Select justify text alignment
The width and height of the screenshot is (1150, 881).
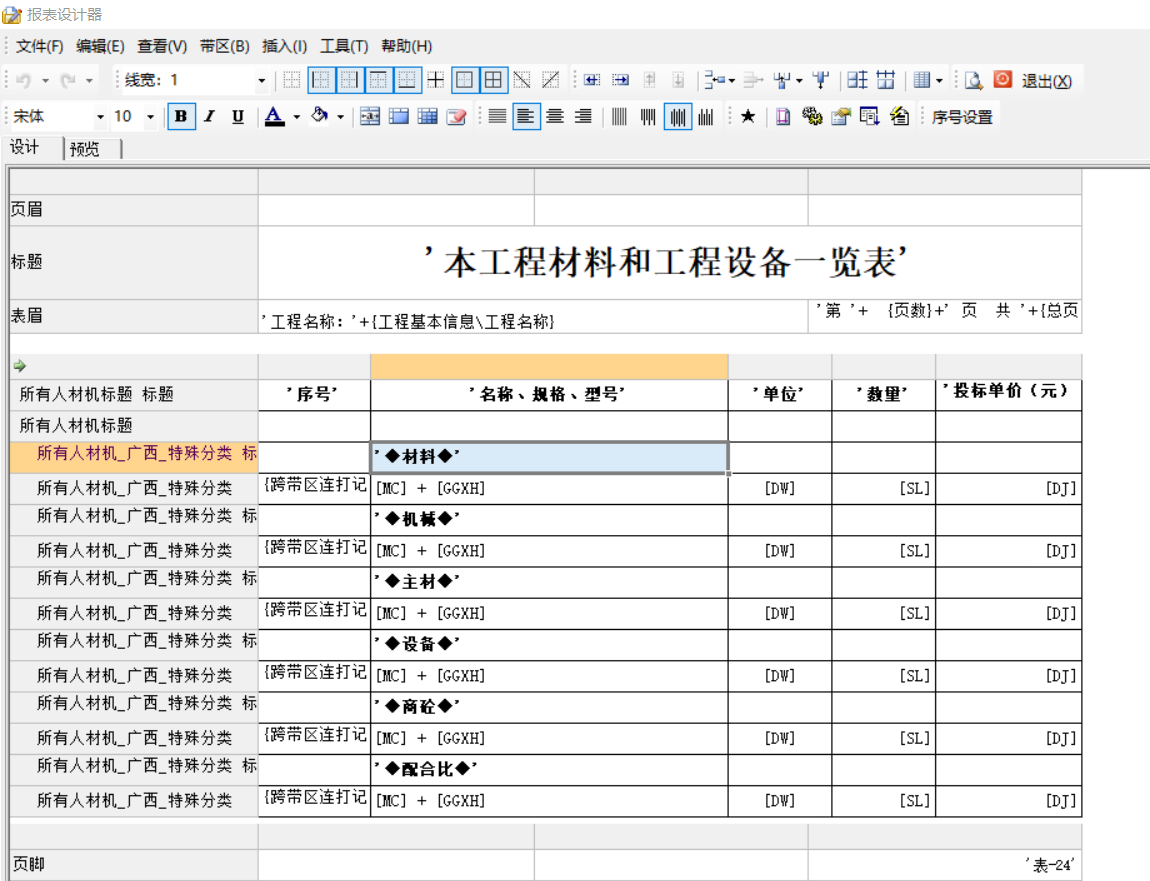tap(497, 117)
